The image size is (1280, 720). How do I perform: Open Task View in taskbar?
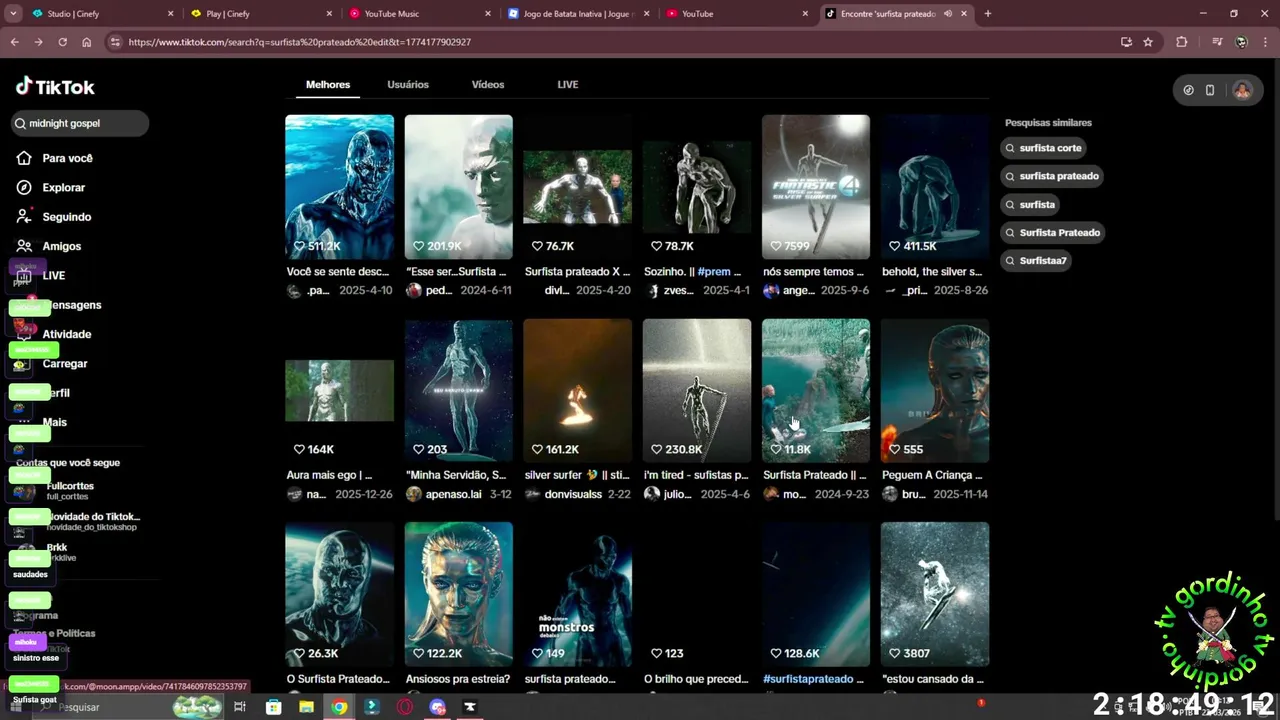pos(240,707)
